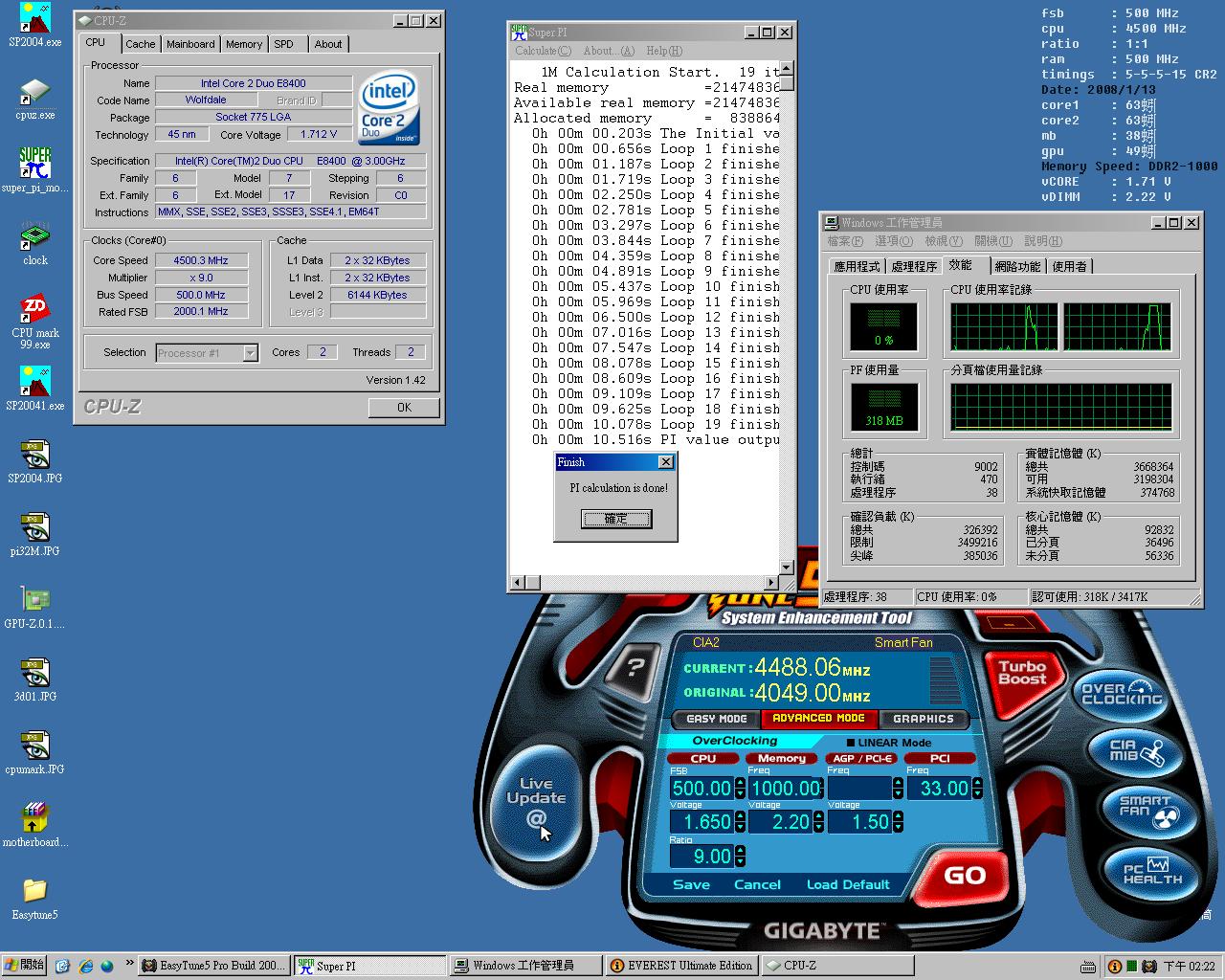Open Processor selection dropdown in CPU-Z
Screen dimensions: 1225x980
(x=250, y=353)
